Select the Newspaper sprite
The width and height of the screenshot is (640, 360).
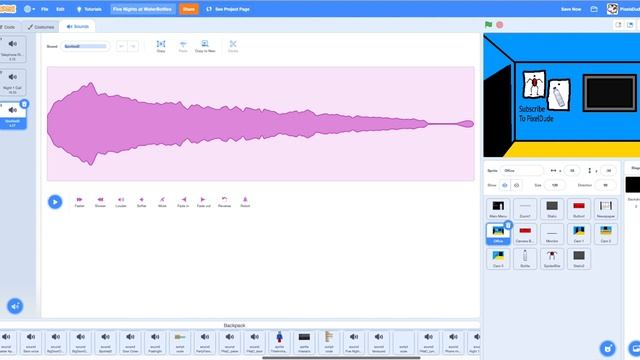pyautogui.click(x=606, y=209)
